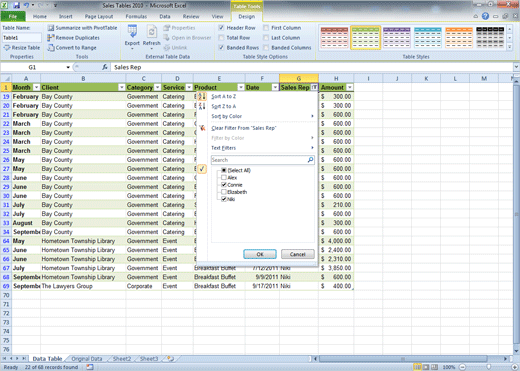The width and height of the screenshot is (520, 371).
Task: Open Sort by Color submenu
Action: point(262,116)
